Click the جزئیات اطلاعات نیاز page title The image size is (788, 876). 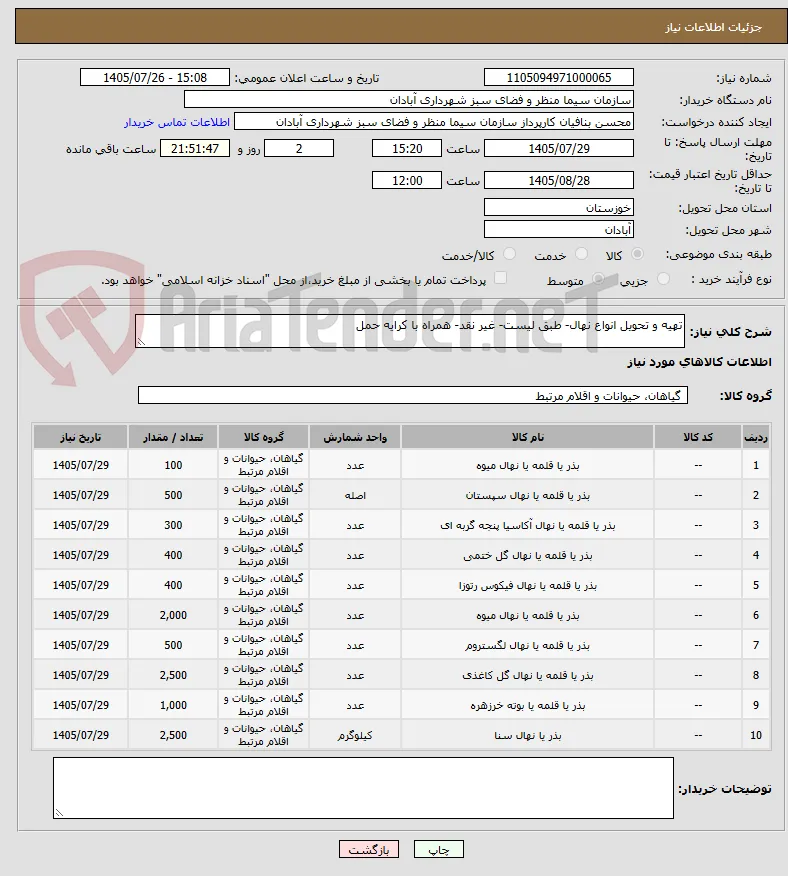click(x=714, y=27)
